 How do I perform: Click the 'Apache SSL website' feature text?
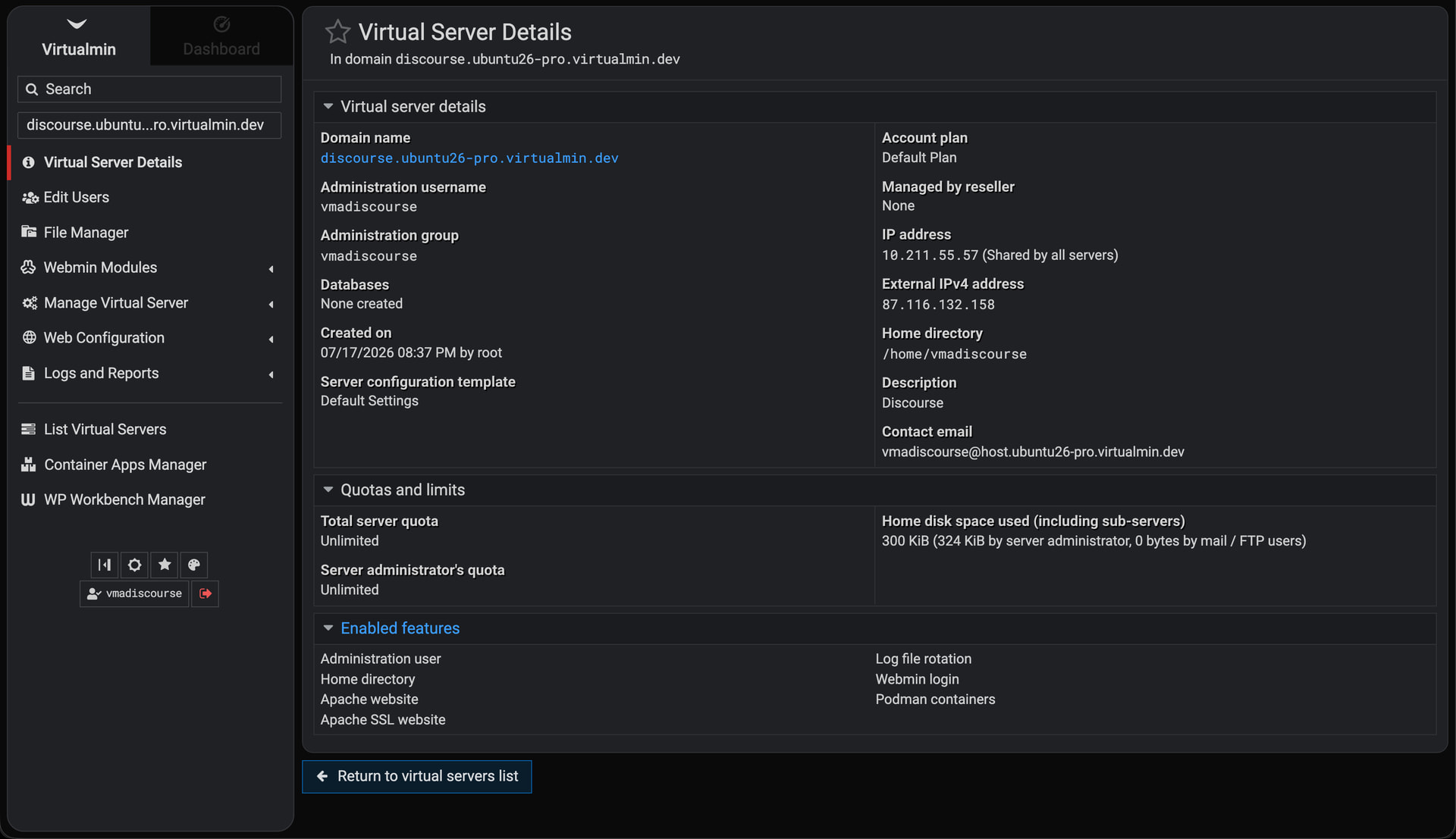(383, 720)
